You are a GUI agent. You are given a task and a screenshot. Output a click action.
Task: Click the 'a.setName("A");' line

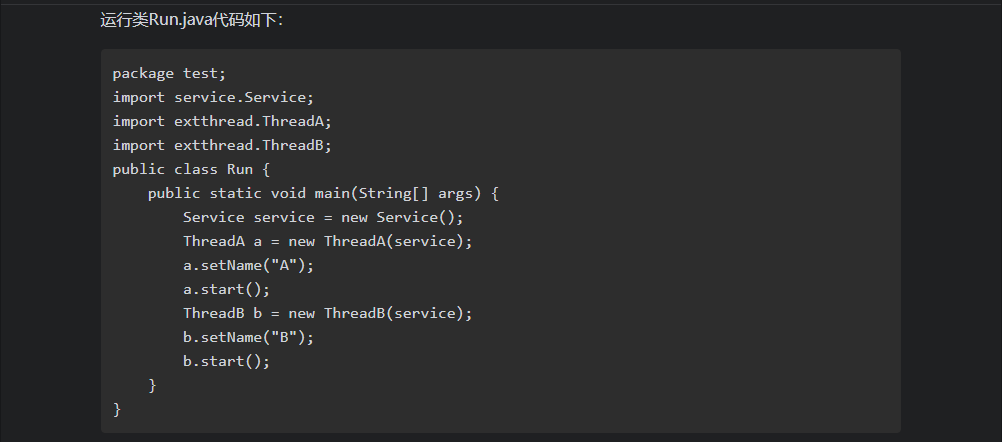249,266
